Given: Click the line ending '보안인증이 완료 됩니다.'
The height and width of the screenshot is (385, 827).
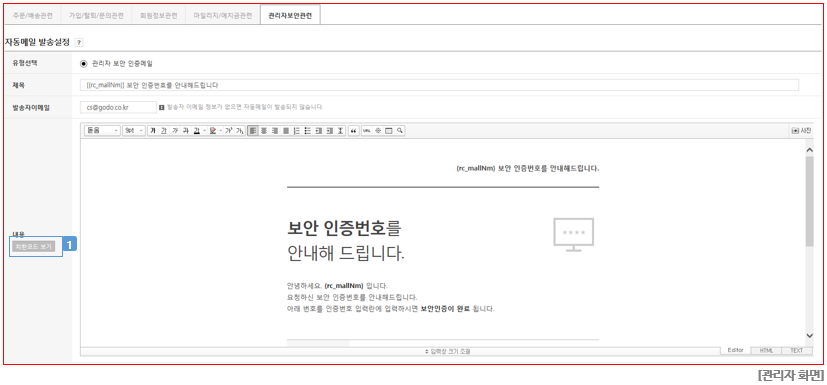Looking at the screenshot, I should [x=391, y=309].
